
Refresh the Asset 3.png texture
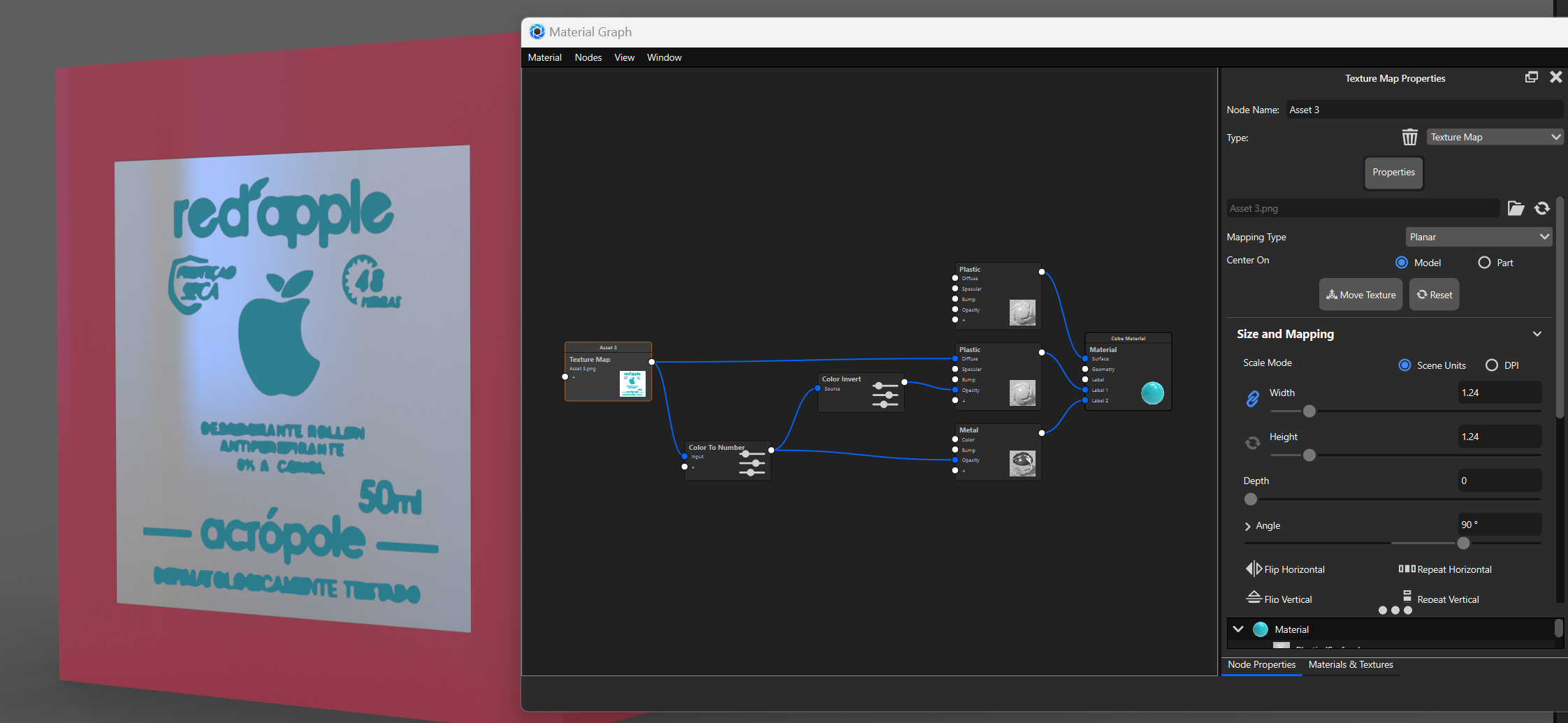[1542, 208]
